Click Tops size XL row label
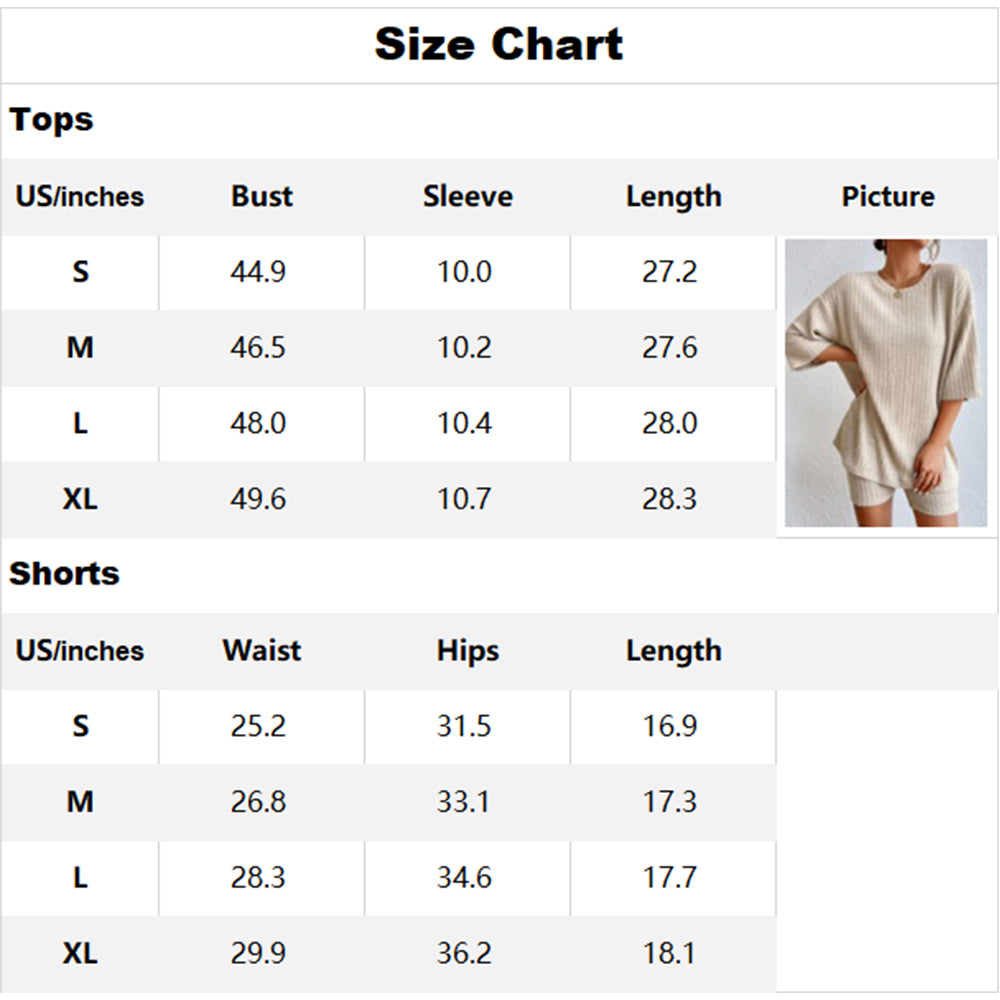This screenshot has width=1000, height=1000. coord(80,499)
